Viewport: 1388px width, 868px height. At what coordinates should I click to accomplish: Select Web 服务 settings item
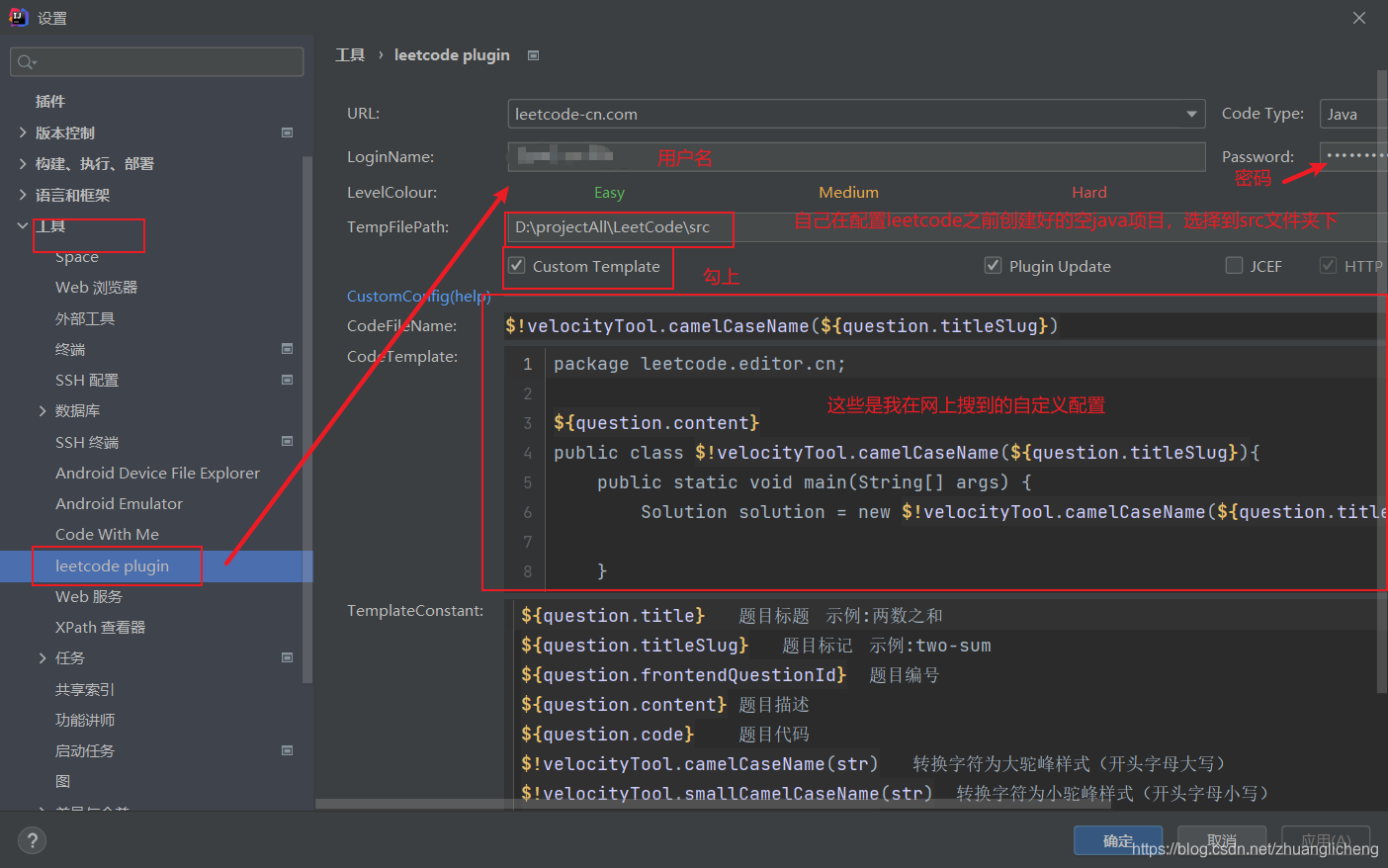click(89, 596)
